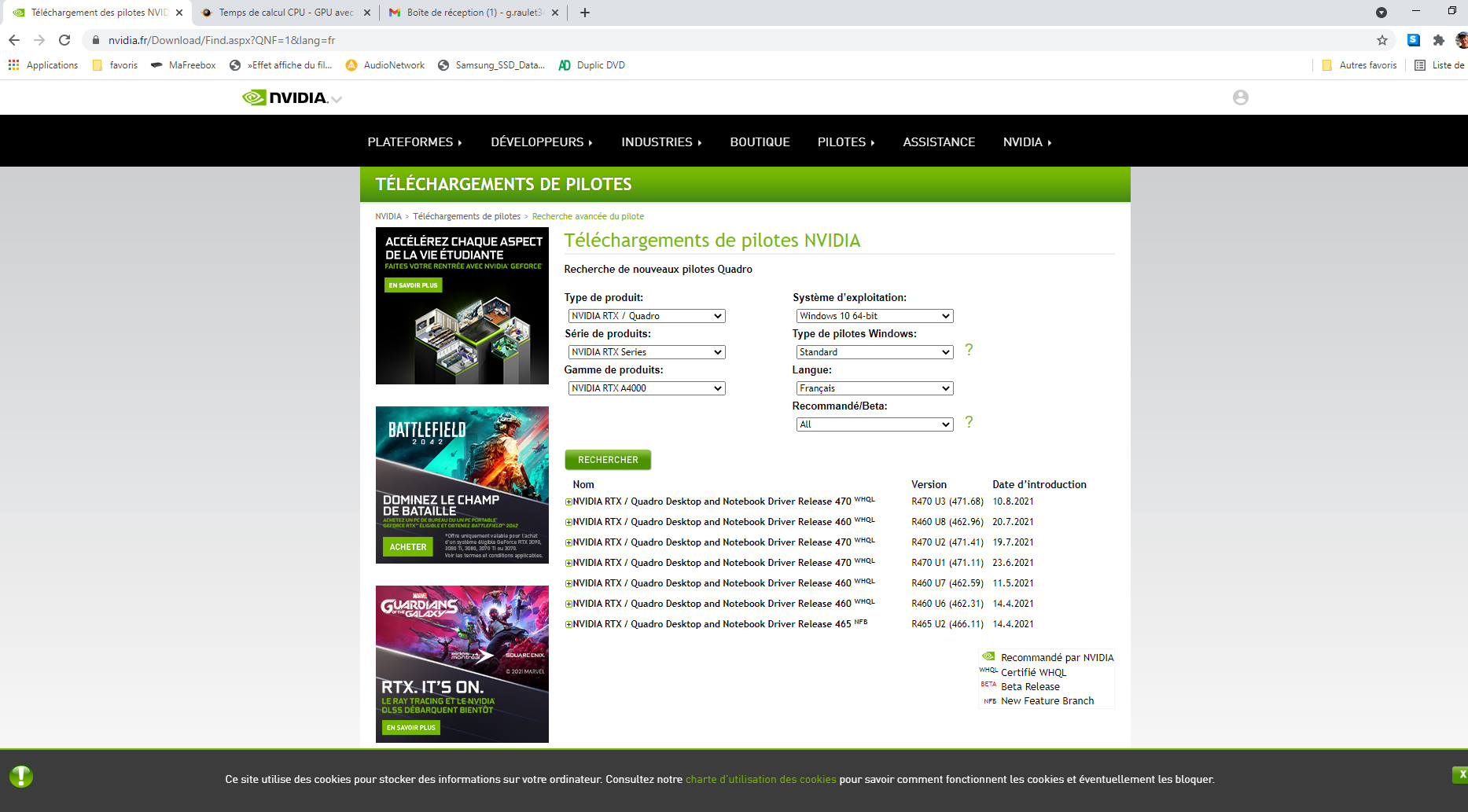Click help question mark beside Standard driver type
Viewport: 1468px width, 812px height.
click(969, 350)
